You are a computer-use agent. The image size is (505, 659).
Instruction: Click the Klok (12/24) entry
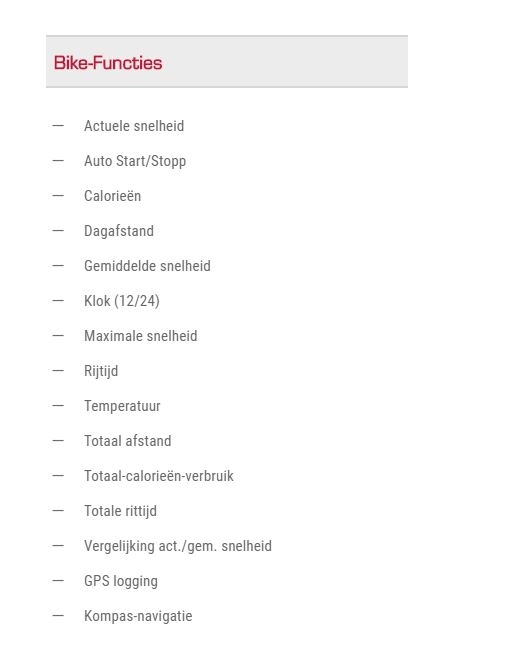pyautogui.click(x=122, y=301)
